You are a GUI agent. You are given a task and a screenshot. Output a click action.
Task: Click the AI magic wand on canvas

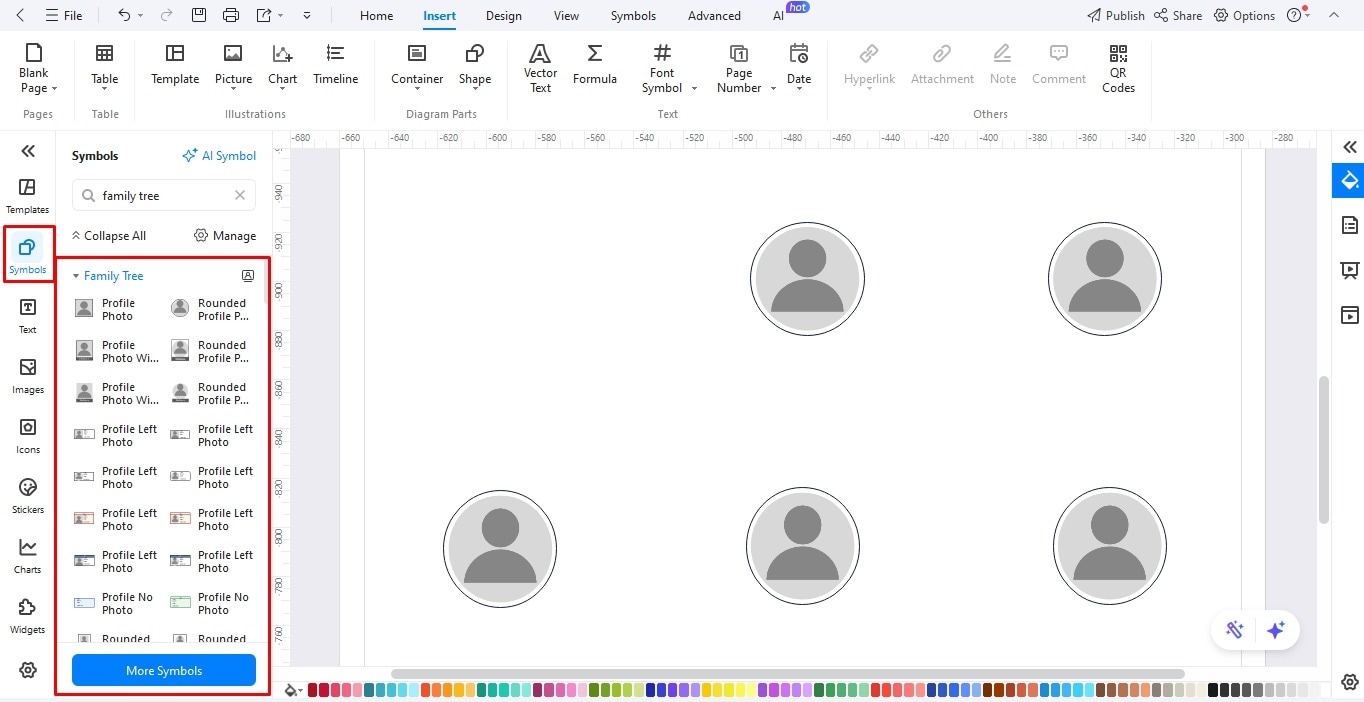[x=1235, y=630]
